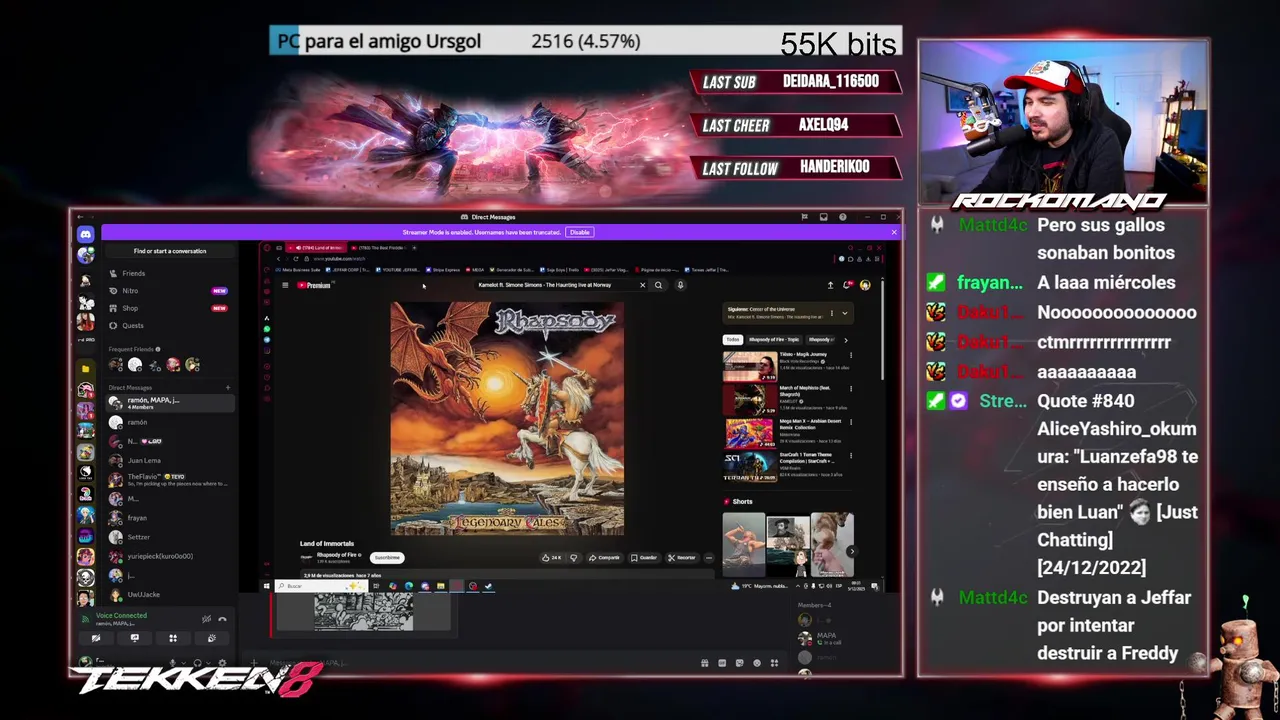
Task: Reload the YouTube page
Action: [296, 259]
